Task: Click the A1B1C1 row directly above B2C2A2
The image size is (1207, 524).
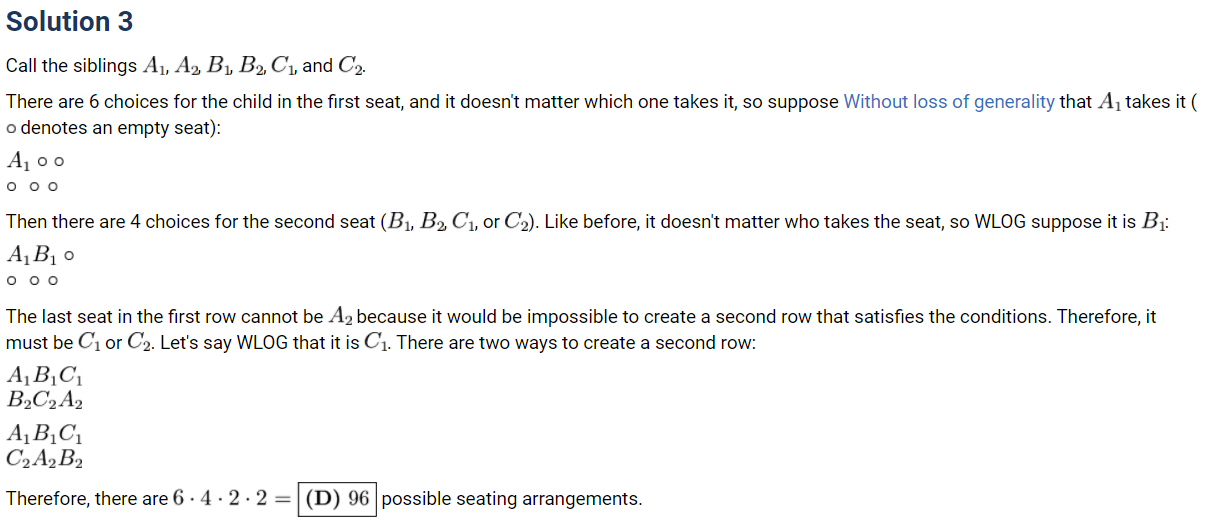Action: (44, 377)
